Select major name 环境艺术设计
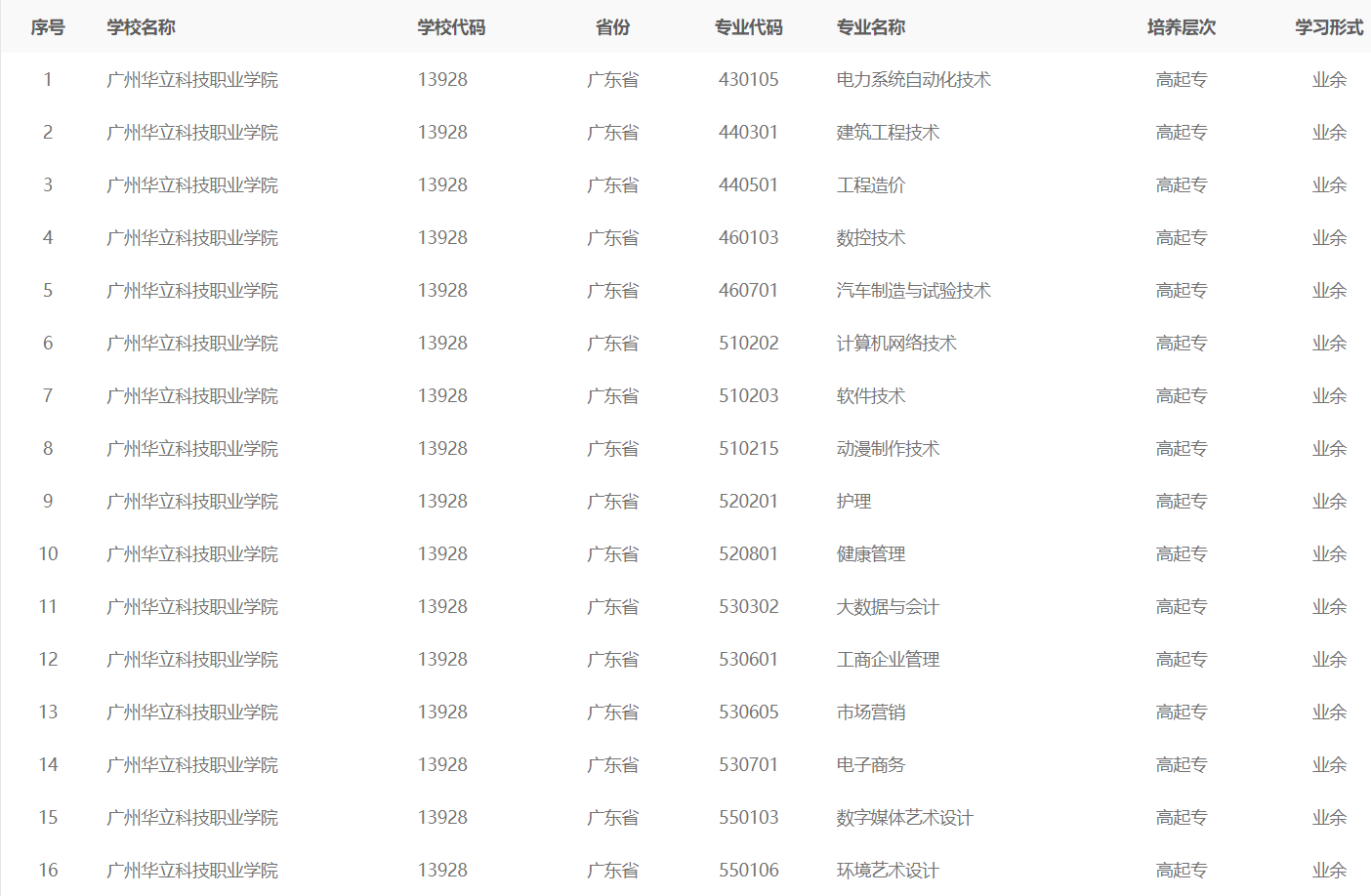This screenshot has height=896, width=1371. [x=888, y=871]
